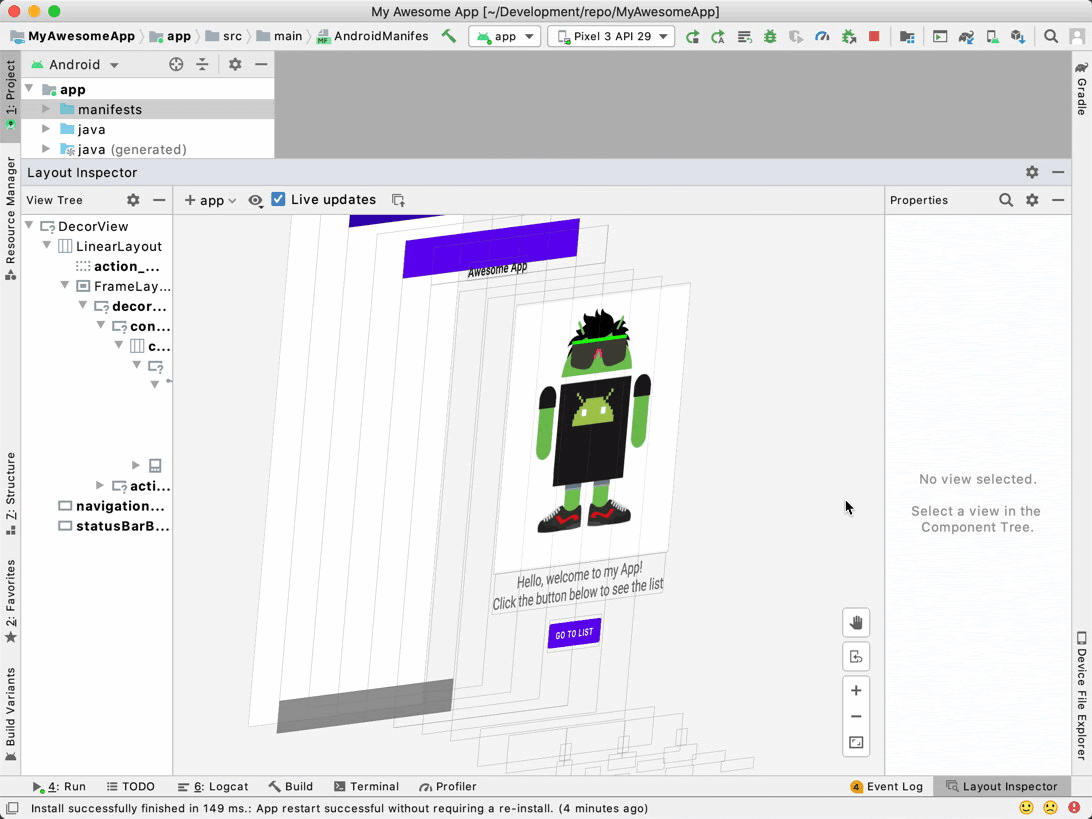Switch to the Terminal tab
Viewport: 1092px width, 819px height.
366,787
